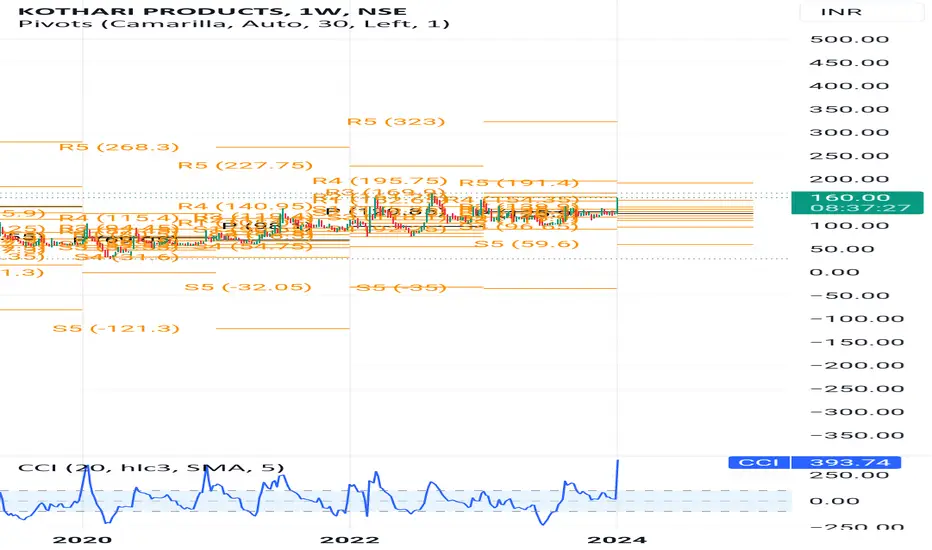Select the S5 (59.6) pivot label

coord(527,244)
